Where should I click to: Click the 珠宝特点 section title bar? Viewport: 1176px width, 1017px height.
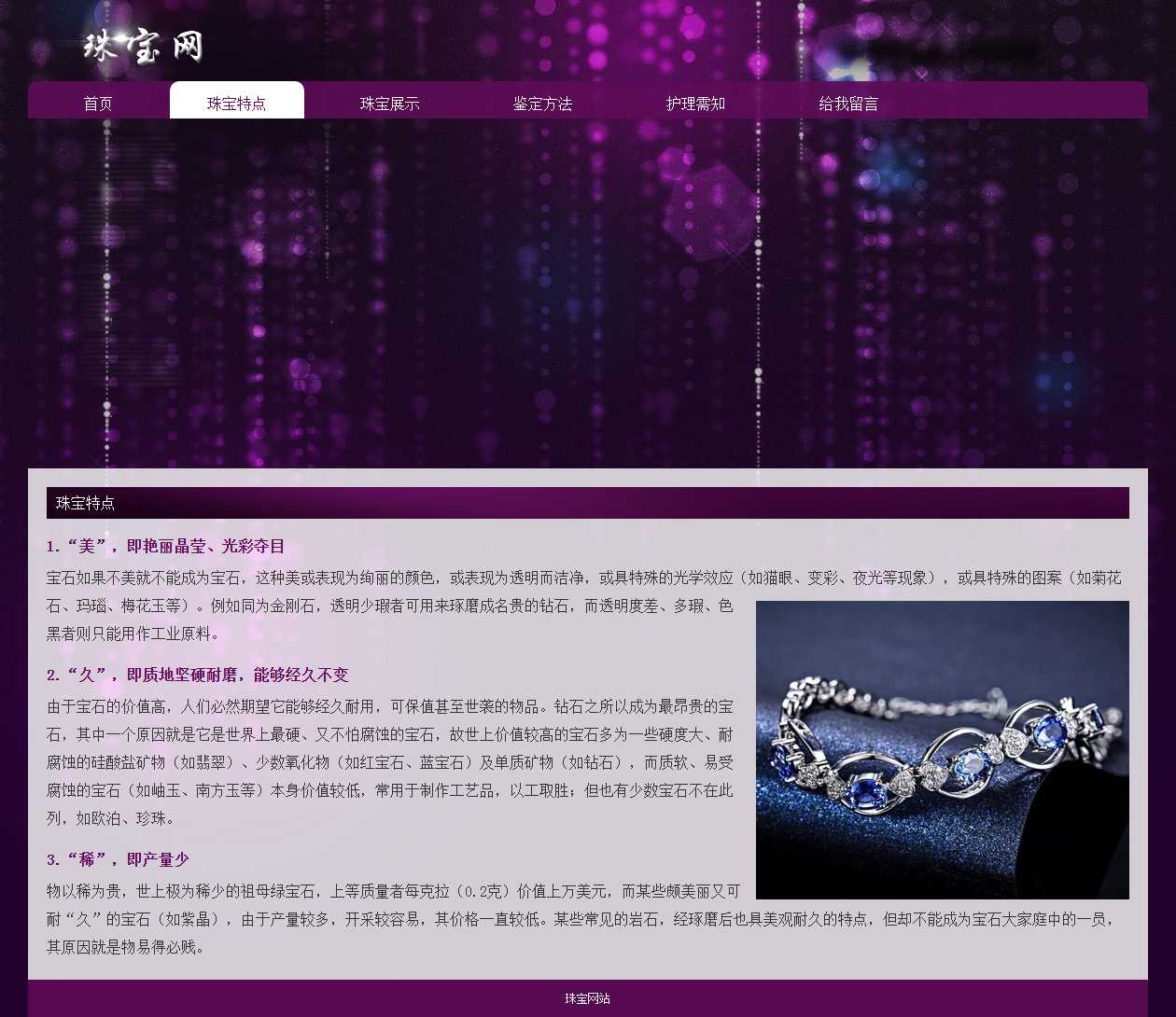[587, 503]
